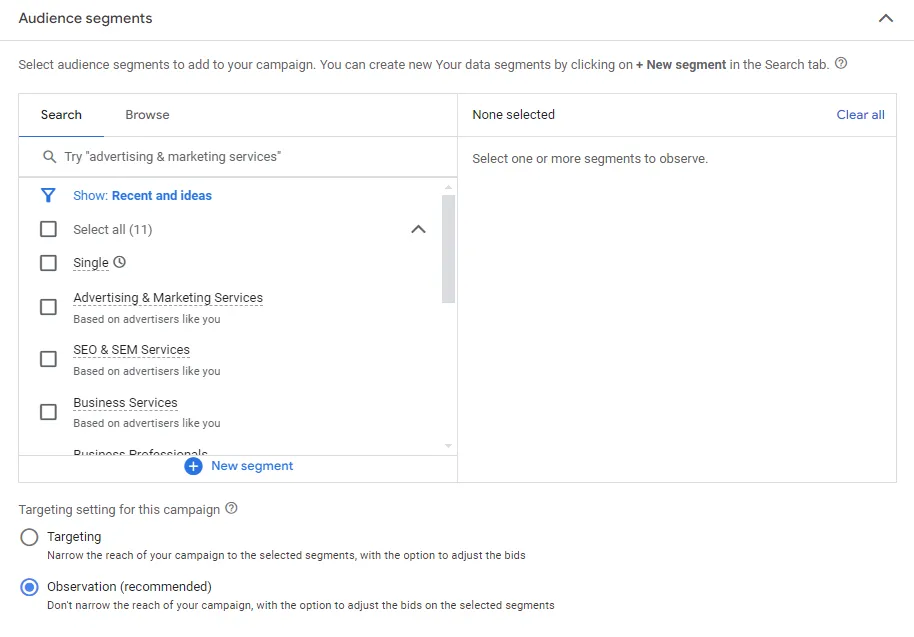
Task: Click the help icon beside Search tab text
Action: (x=841, y=63)
